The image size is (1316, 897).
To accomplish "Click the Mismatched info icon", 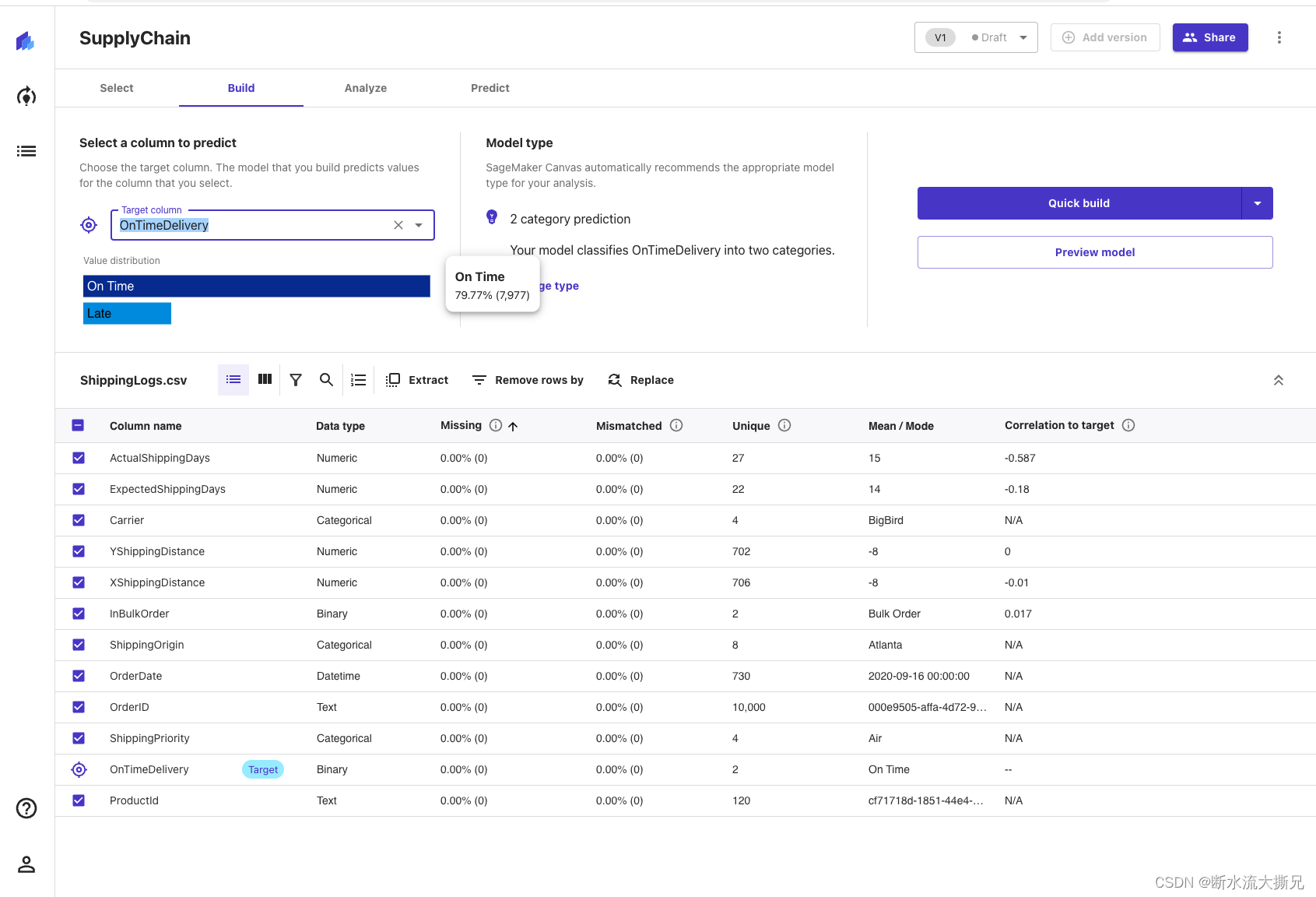I will click(x=676, y=425).
